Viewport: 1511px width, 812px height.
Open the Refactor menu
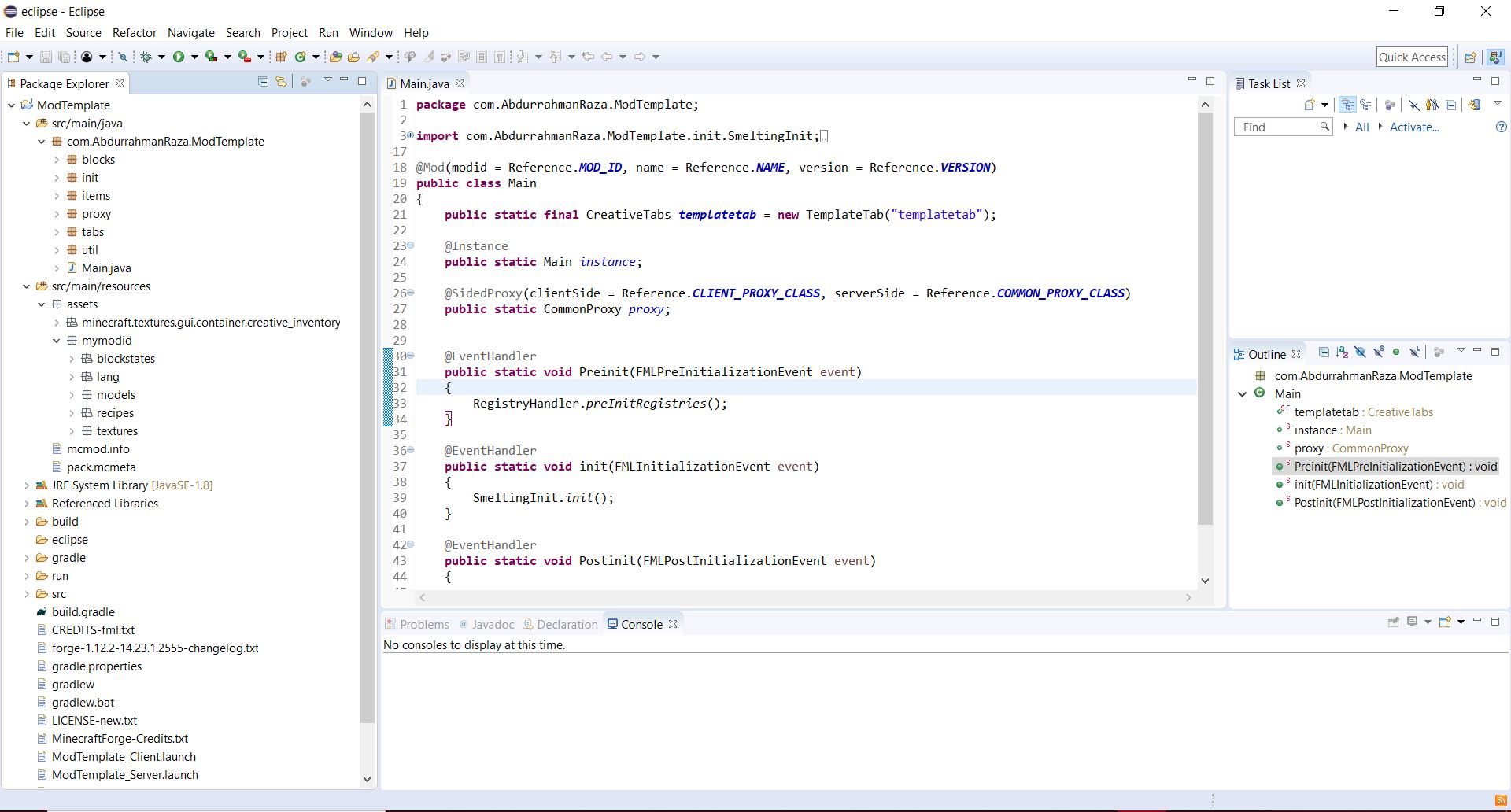click(x=135, y=33)
